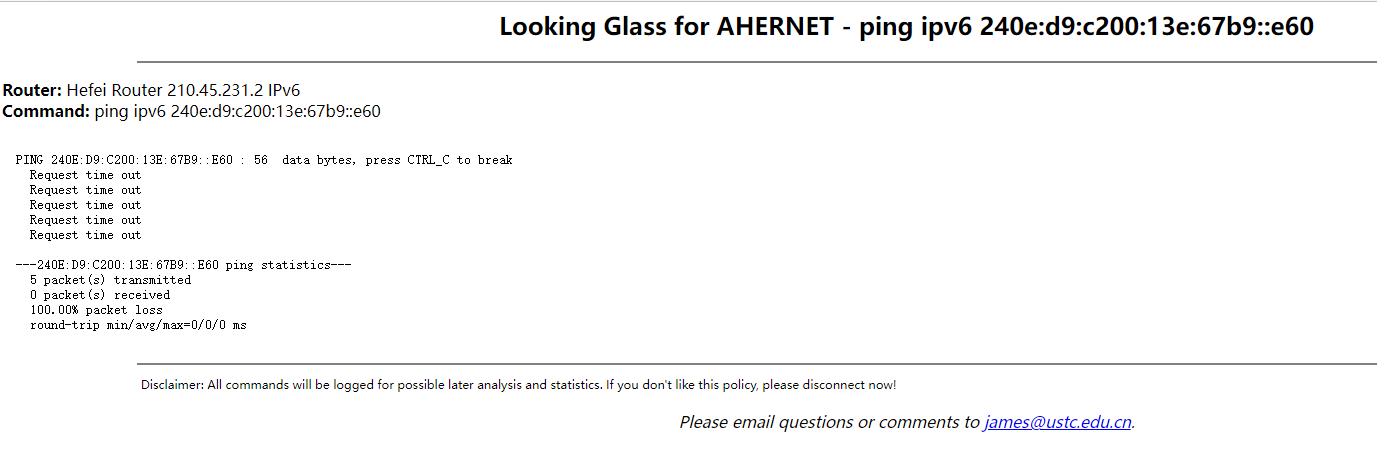The image size is (1377, 474).
Task: Click the horizontal rule below the page heading
Action: (756, 62)
